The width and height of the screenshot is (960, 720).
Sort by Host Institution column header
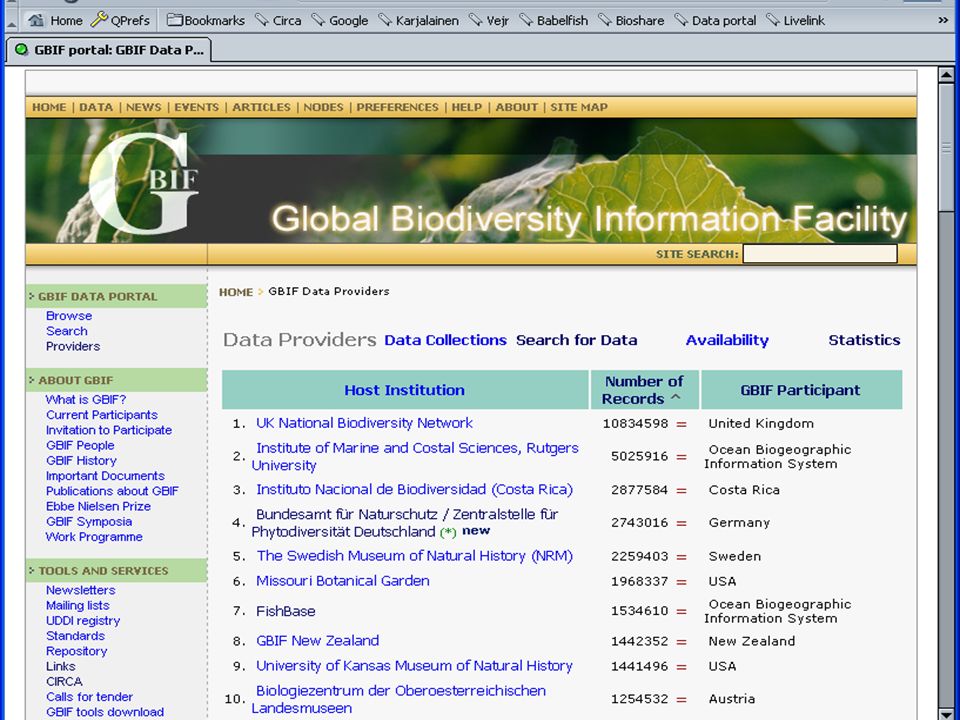coord(405,390)
